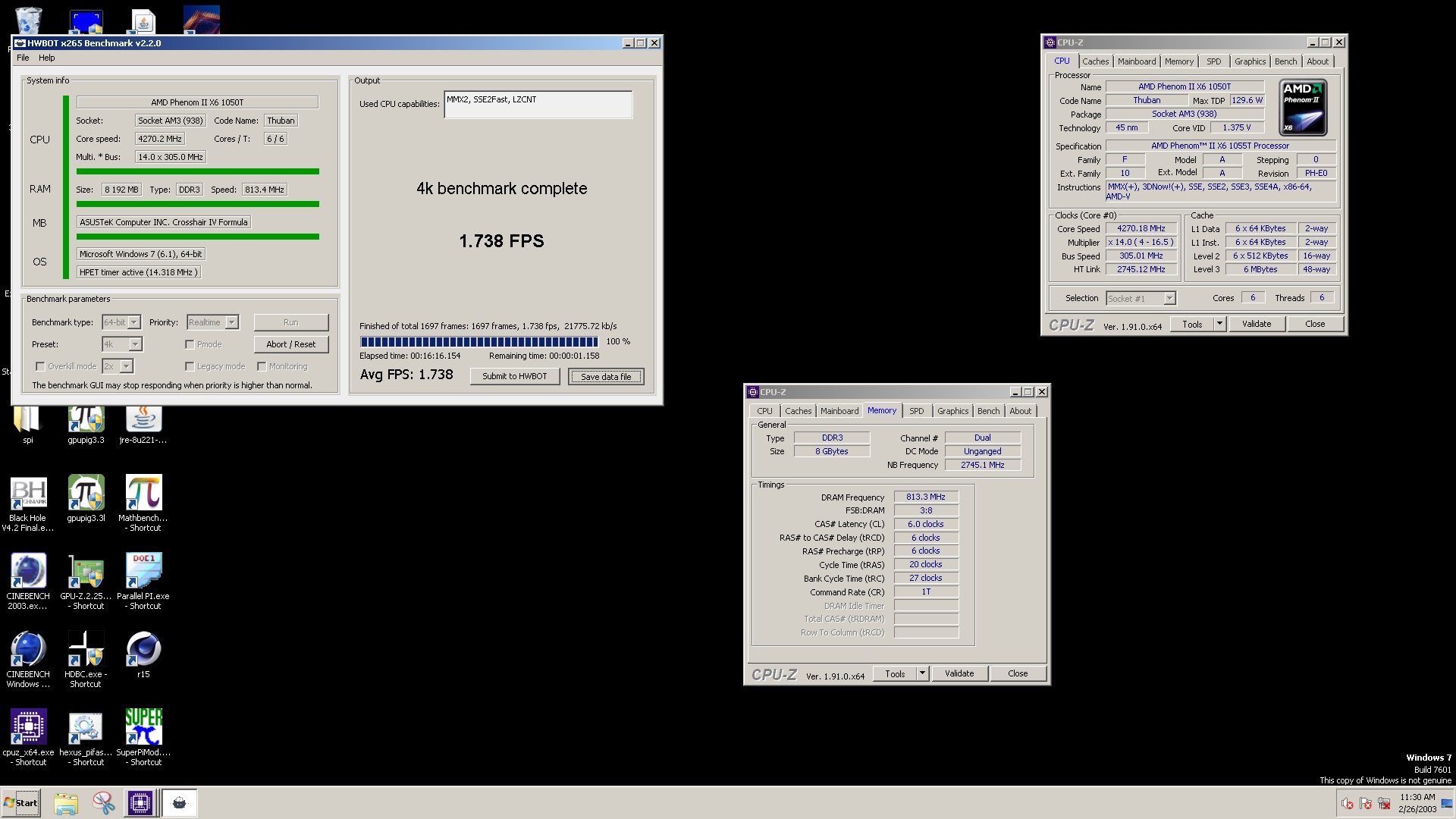Click the green RAM status bar
This screenshot has height=819, width=1456.
point(198,204)
